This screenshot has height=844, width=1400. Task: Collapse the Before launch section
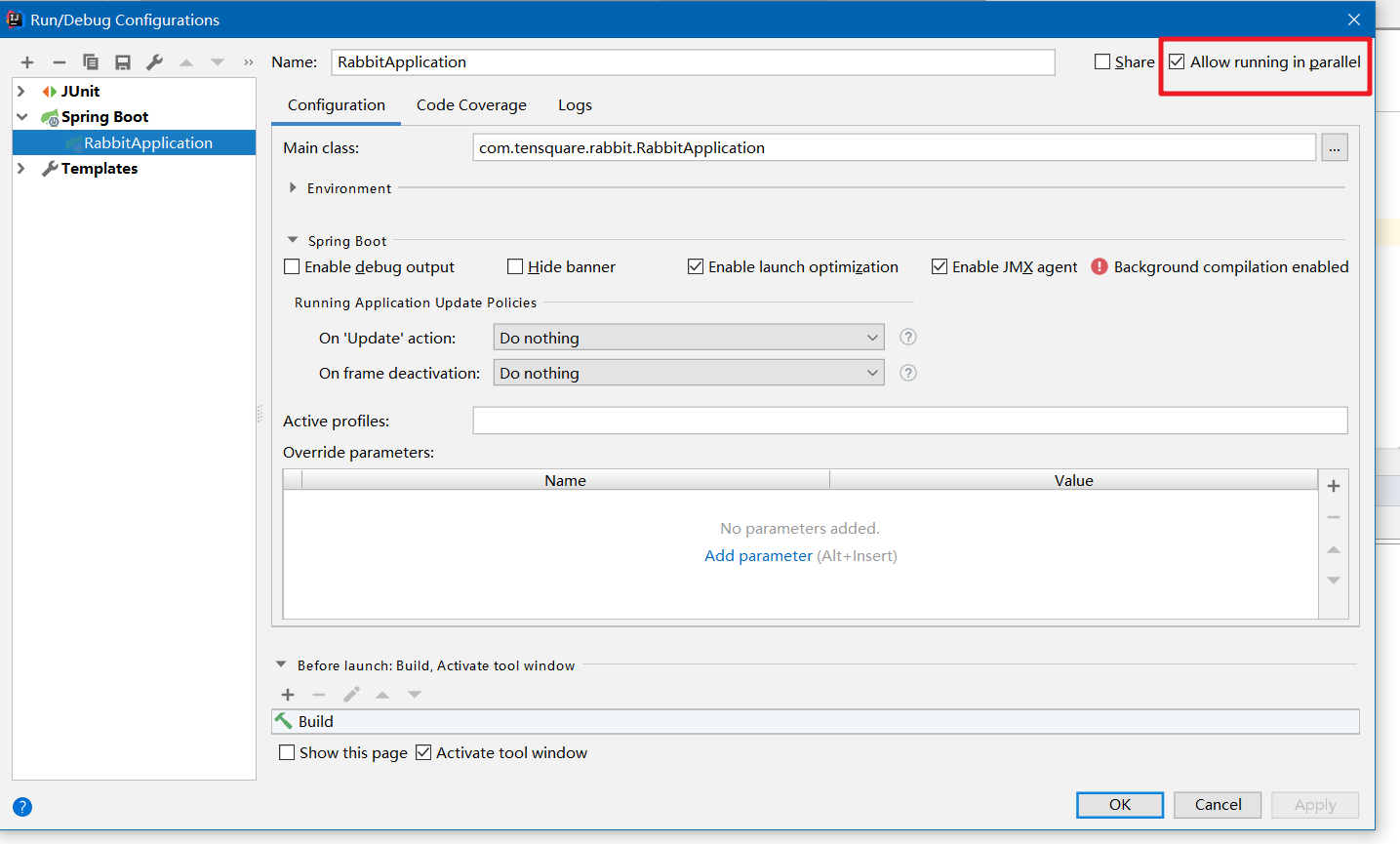[281, 664]
